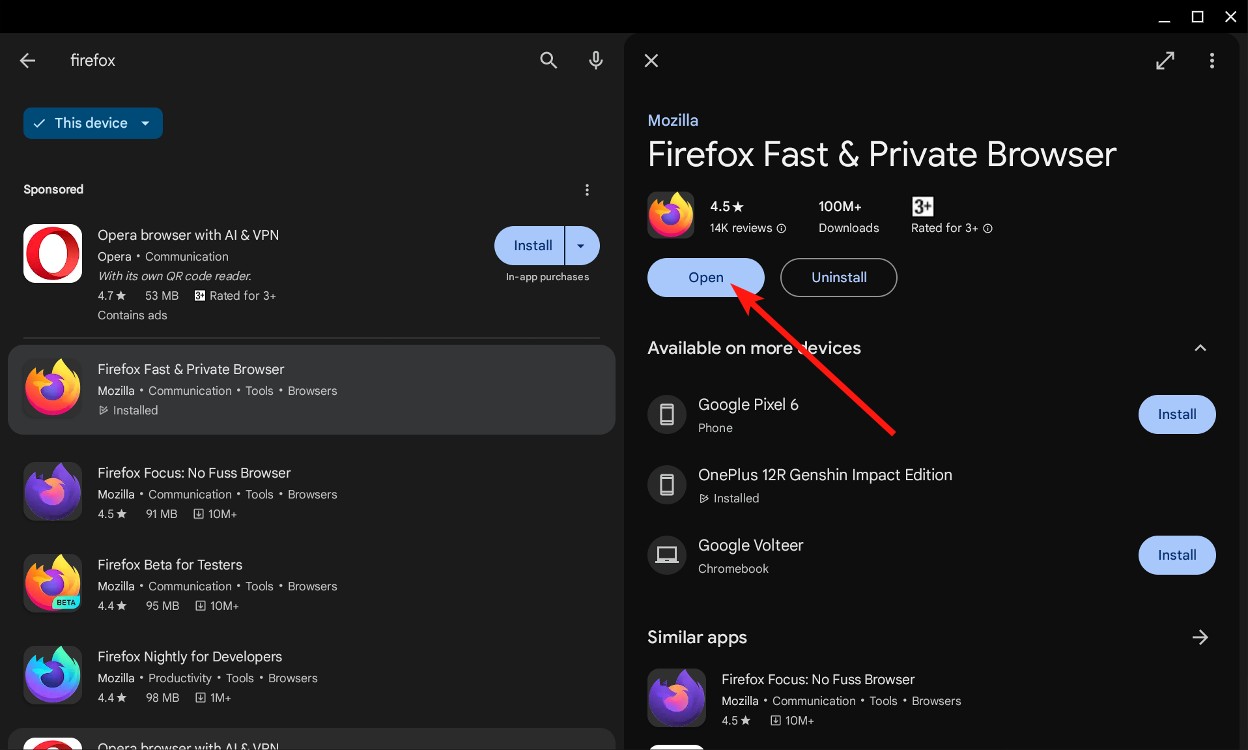Expand Similar apps with the arrow

[x=1200, y=637]
